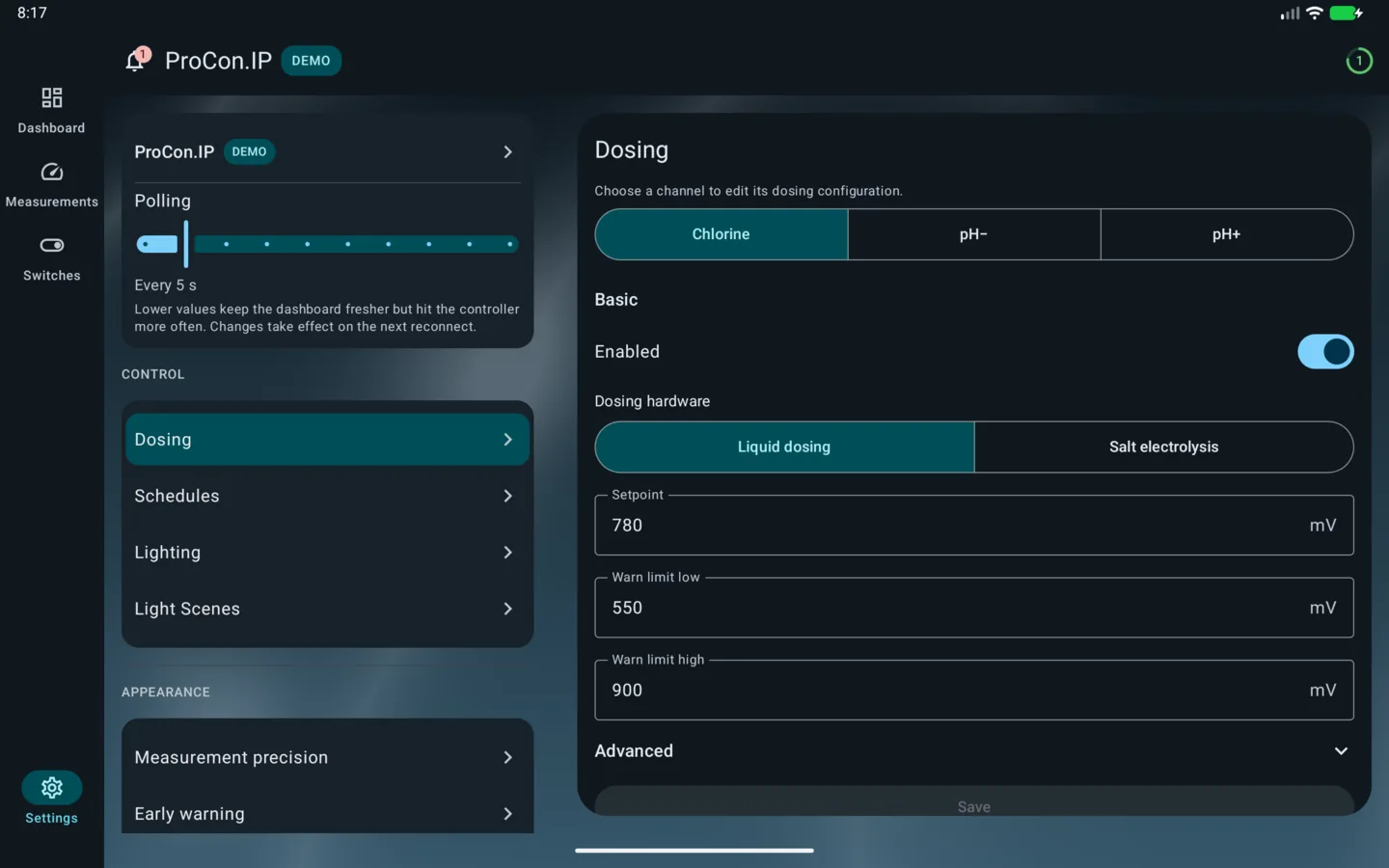Click the APPEARANCE section heading
Image resolution: width=1389 pixels, height=868 pixels.
165,692
